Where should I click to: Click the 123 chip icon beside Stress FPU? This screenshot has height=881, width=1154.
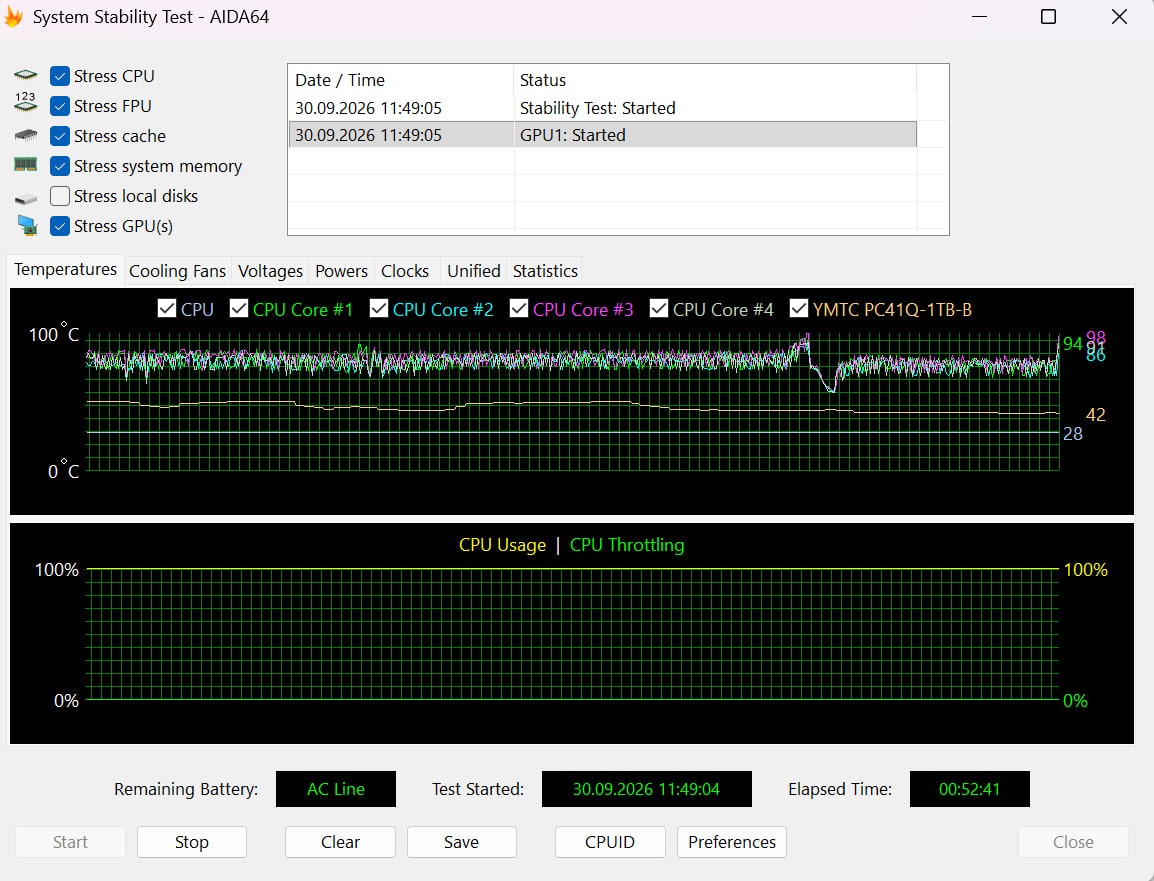(x=26, y=102)
